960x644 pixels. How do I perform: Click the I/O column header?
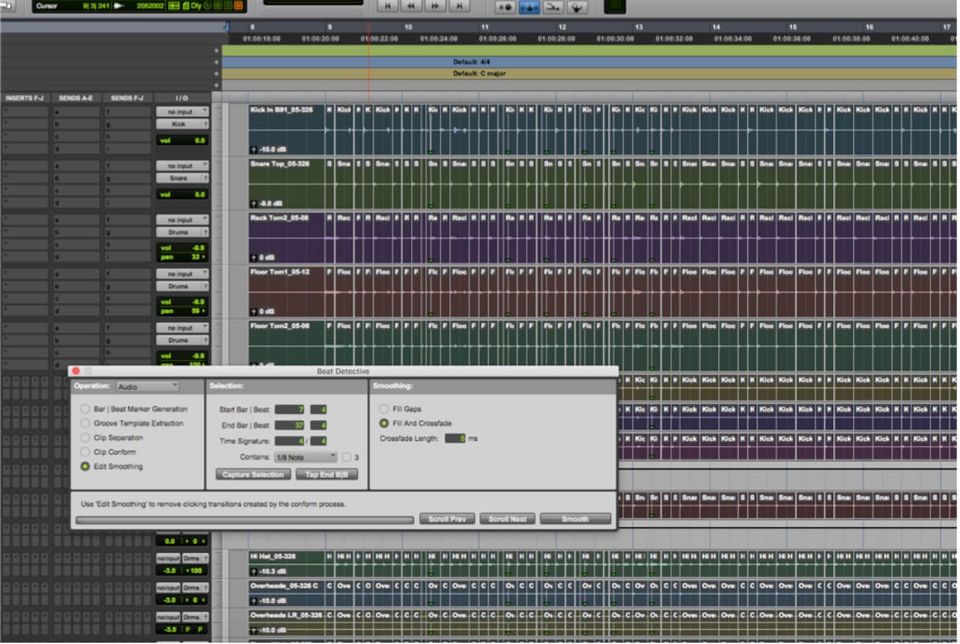point(182,98)
